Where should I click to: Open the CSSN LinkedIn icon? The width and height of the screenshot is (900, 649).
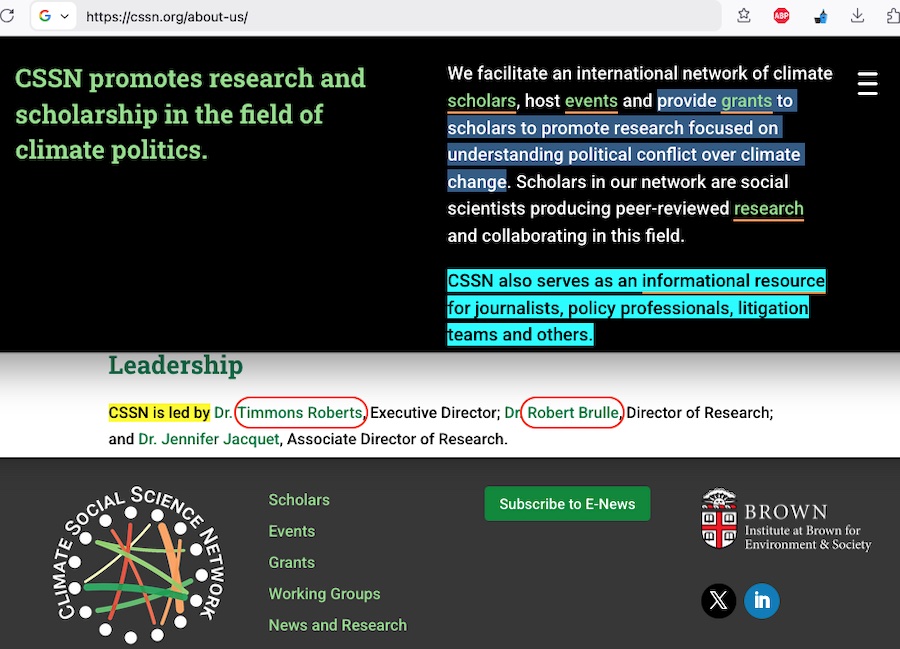pyautogui.click(x=762, y=600)
